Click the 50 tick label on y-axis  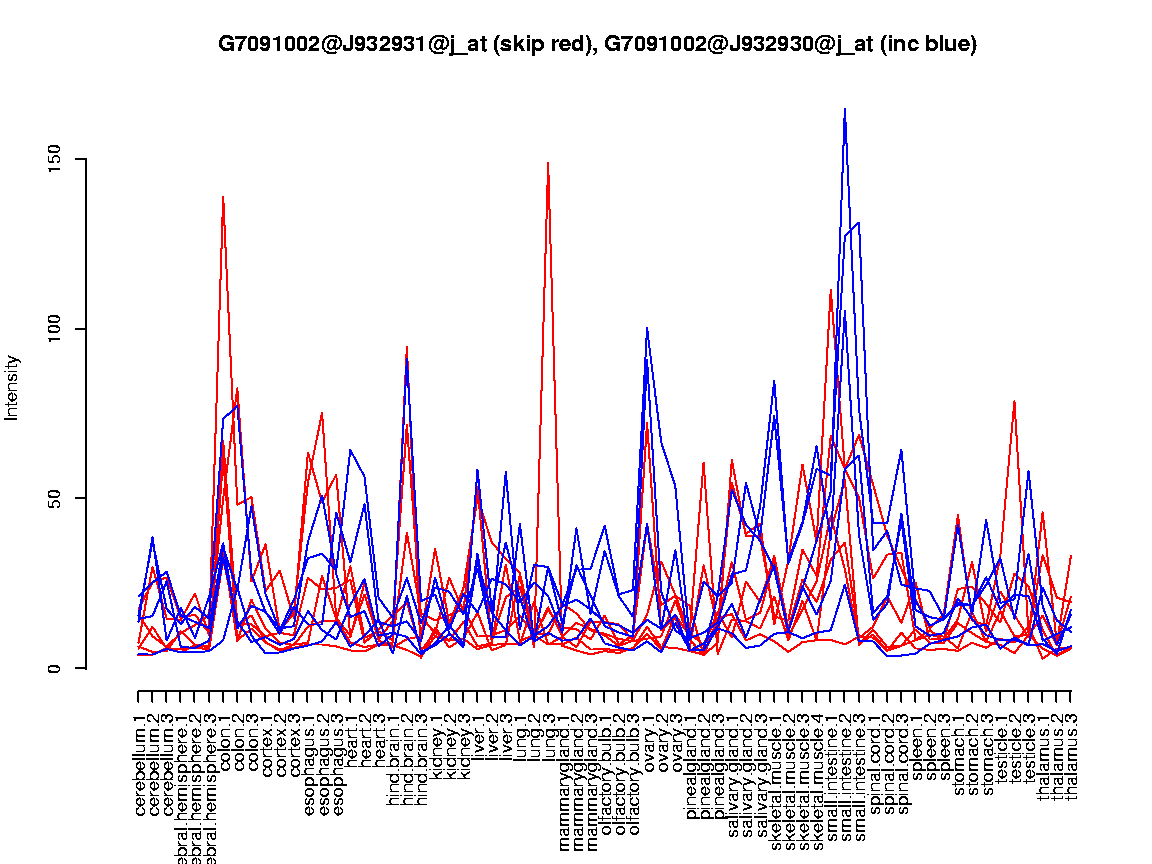(55, 498)
